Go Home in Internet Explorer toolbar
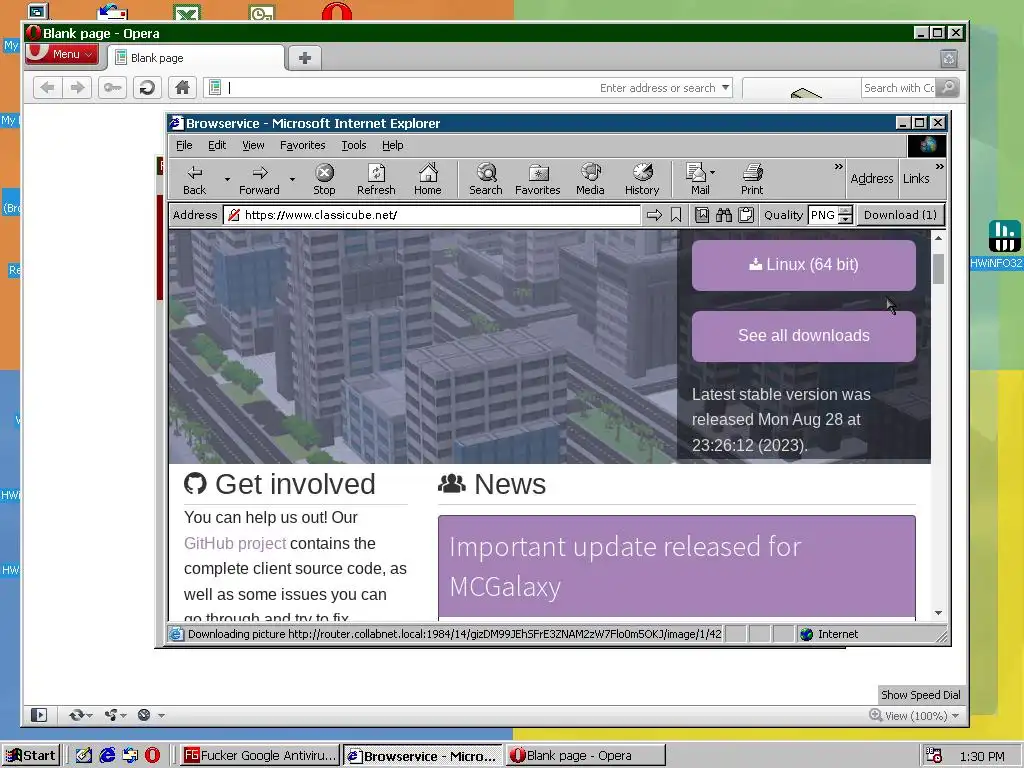1024x768 pixels. click(428, 179)
